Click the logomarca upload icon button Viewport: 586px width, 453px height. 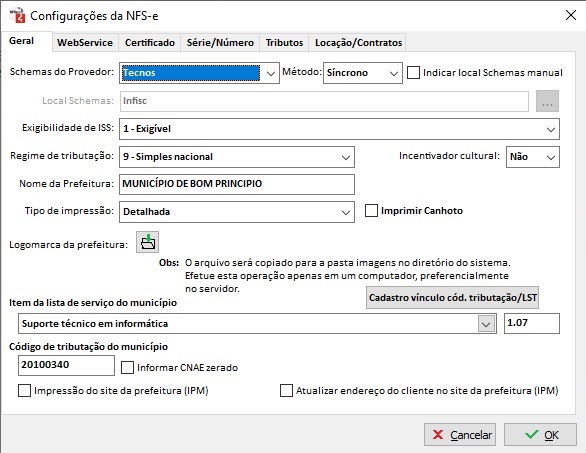[x=147, y=242]
